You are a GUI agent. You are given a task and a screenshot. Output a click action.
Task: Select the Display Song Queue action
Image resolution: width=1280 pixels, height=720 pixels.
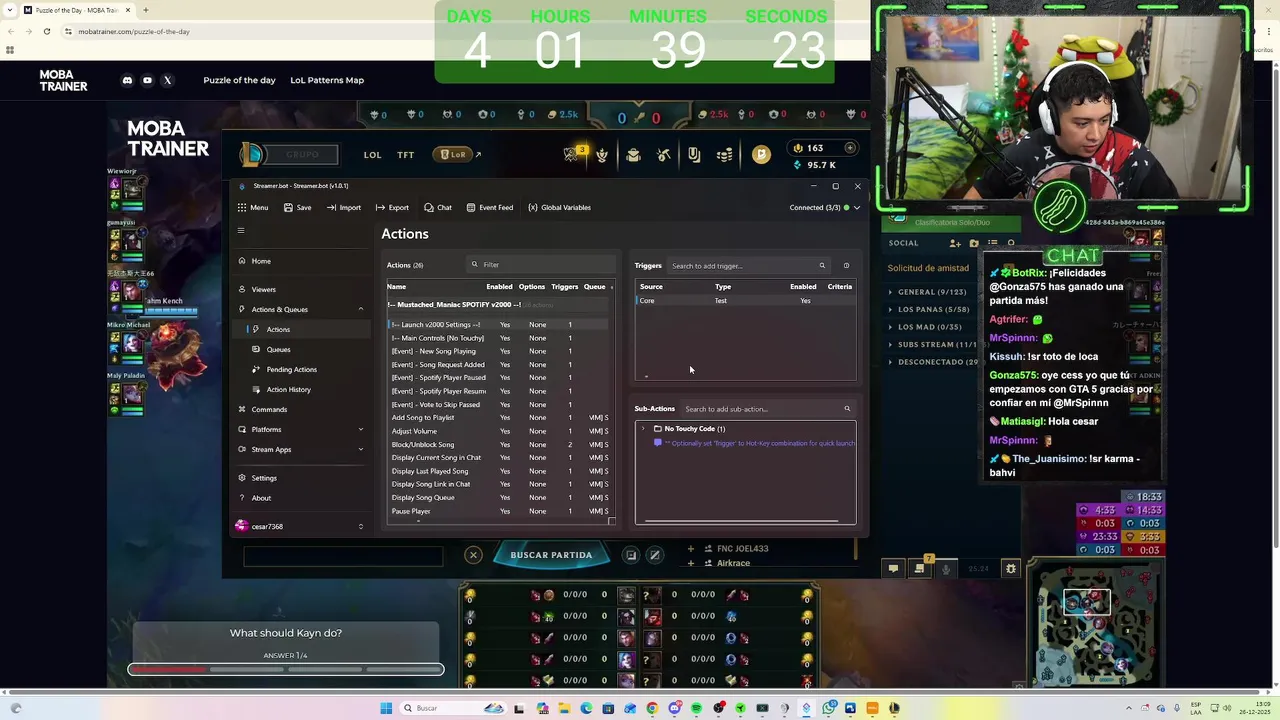500,498
